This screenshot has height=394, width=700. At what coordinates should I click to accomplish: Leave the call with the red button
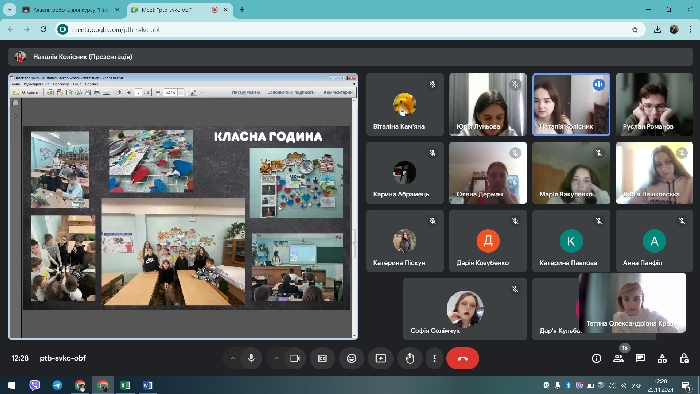(462, 358)
